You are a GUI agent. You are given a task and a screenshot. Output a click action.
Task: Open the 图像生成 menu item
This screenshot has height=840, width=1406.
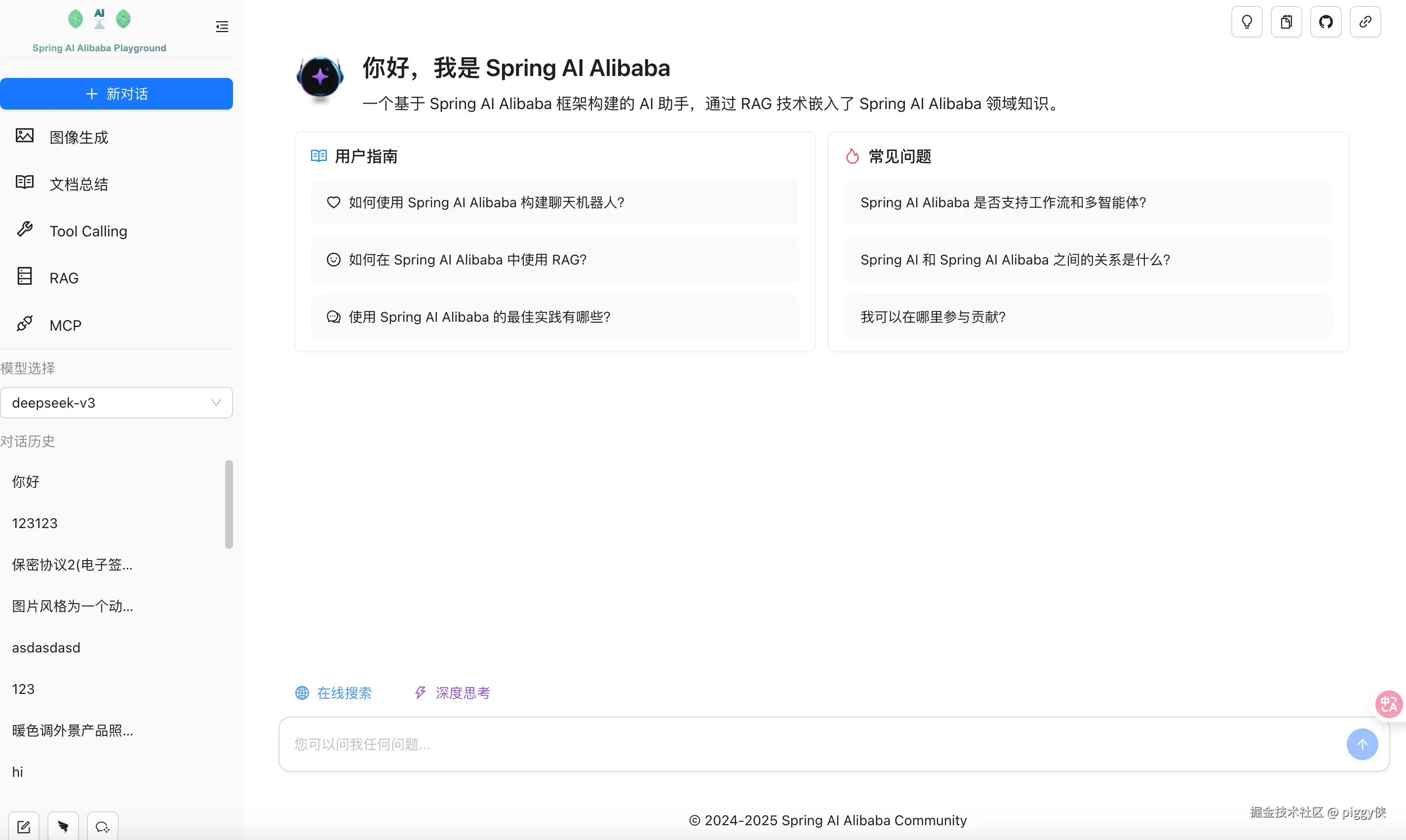[117, 136]
